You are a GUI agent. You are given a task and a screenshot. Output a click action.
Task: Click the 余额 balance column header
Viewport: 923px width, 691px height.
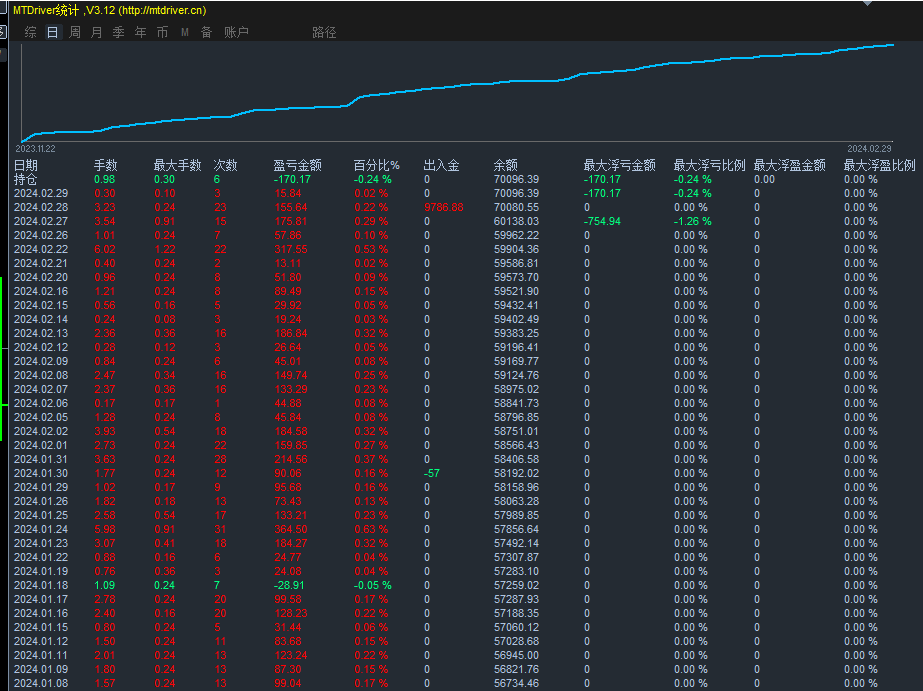click(506, 165)
